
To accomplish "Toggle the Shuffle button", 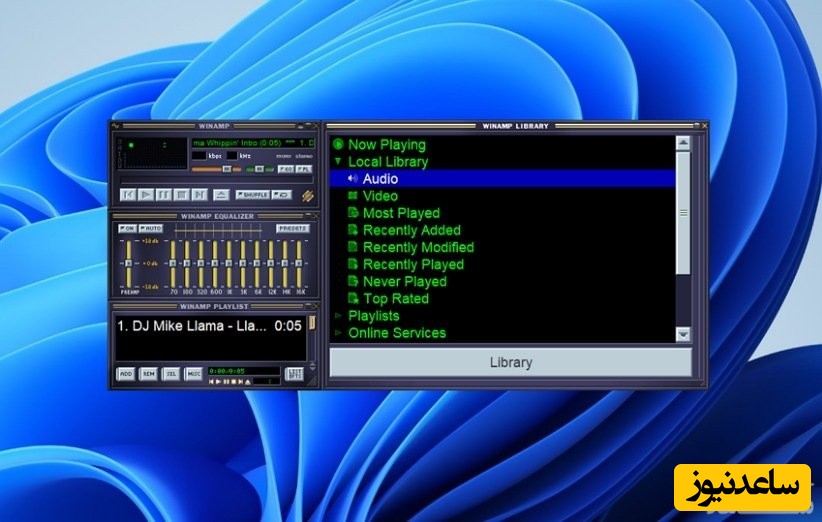I will pos(252,195).
